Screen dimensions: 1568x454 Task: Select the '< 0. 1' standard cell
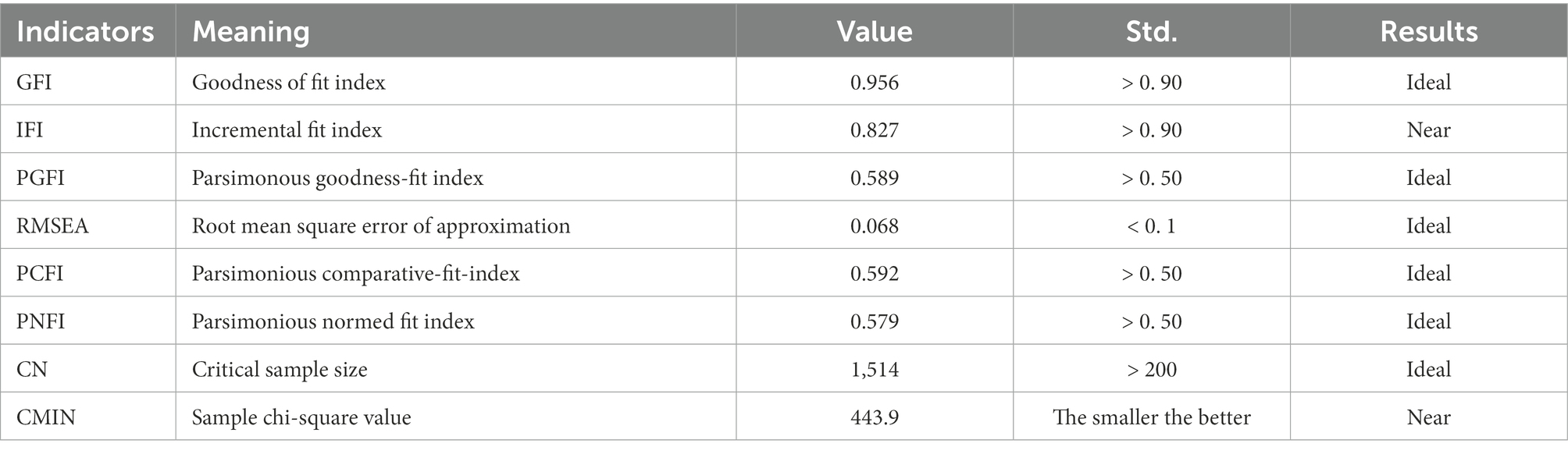pyautogui.click(x=1151, y=226)
